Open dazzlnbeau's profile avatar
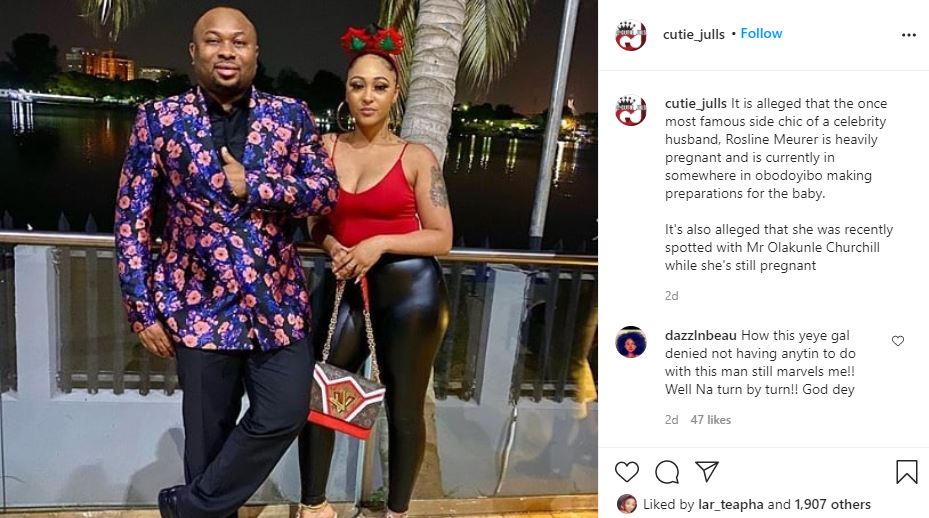This screenshot has height=518, width=929. point(630,342)
